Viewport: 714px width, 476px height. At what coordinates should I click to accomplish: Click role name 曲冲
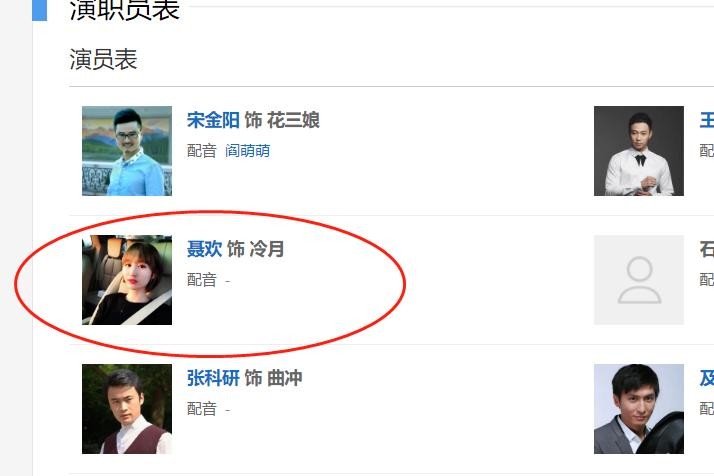[285, 378]
